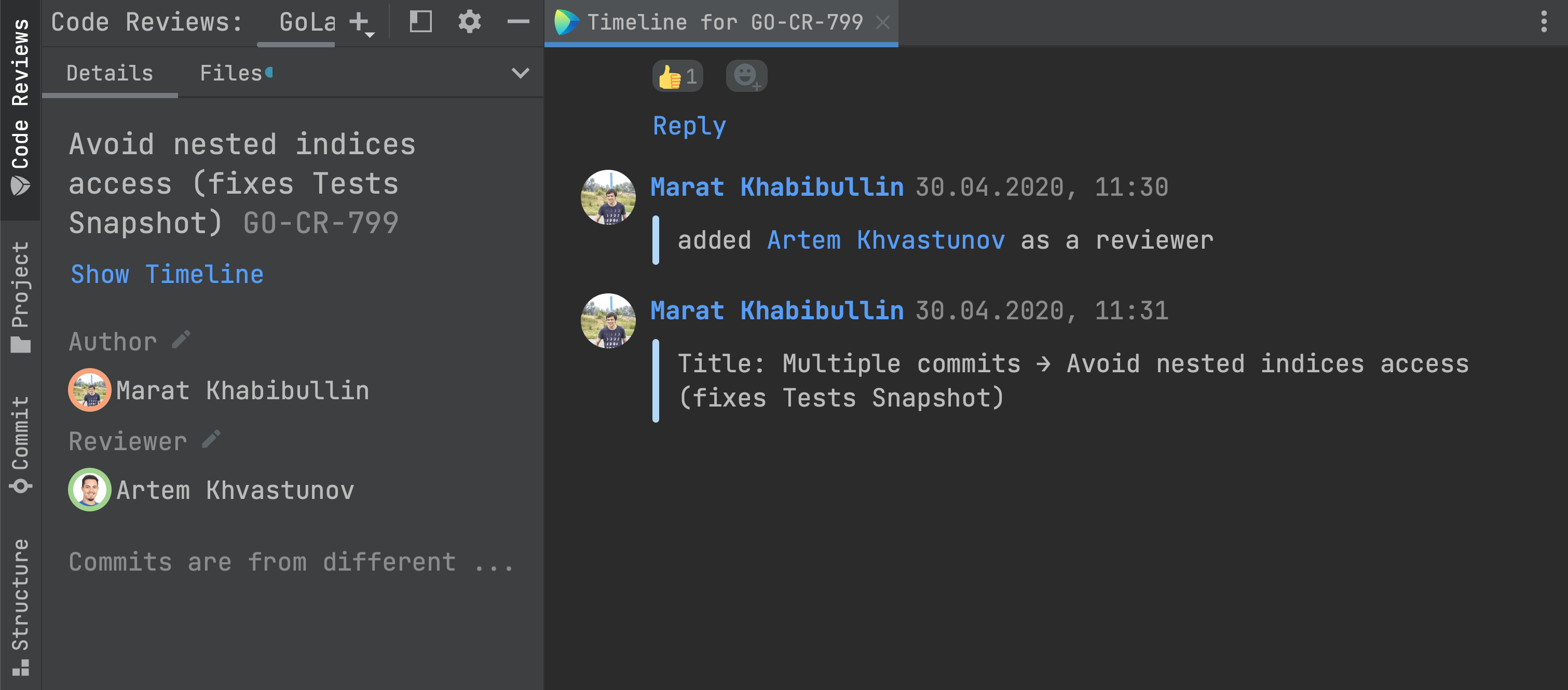
Task: Edit the Reviewer with pencil icon
Action: point(211,440)
